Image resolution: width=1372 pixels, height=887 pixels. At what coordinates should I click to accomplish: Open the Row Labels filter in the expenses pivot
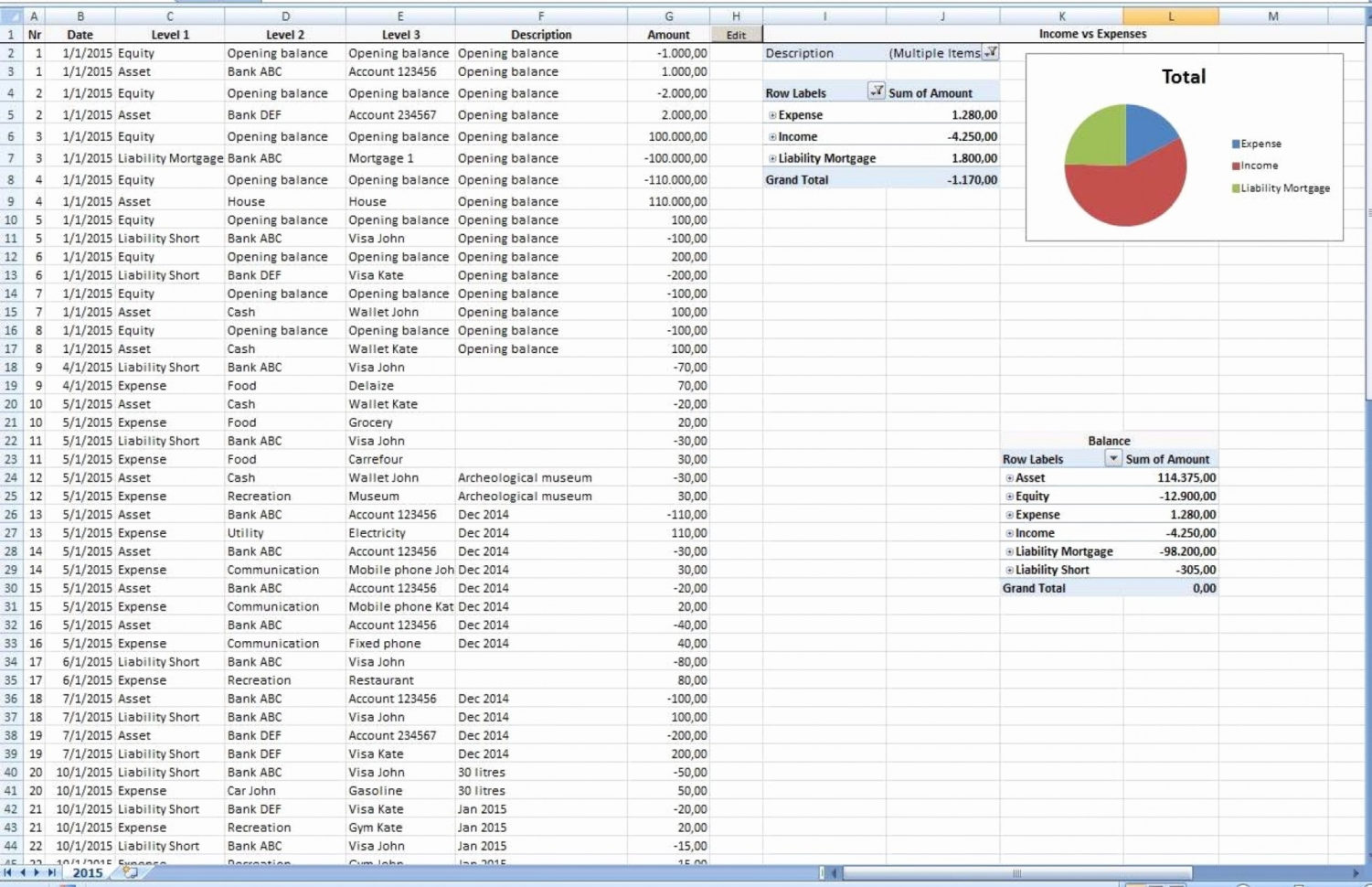(x=875, y=92)
